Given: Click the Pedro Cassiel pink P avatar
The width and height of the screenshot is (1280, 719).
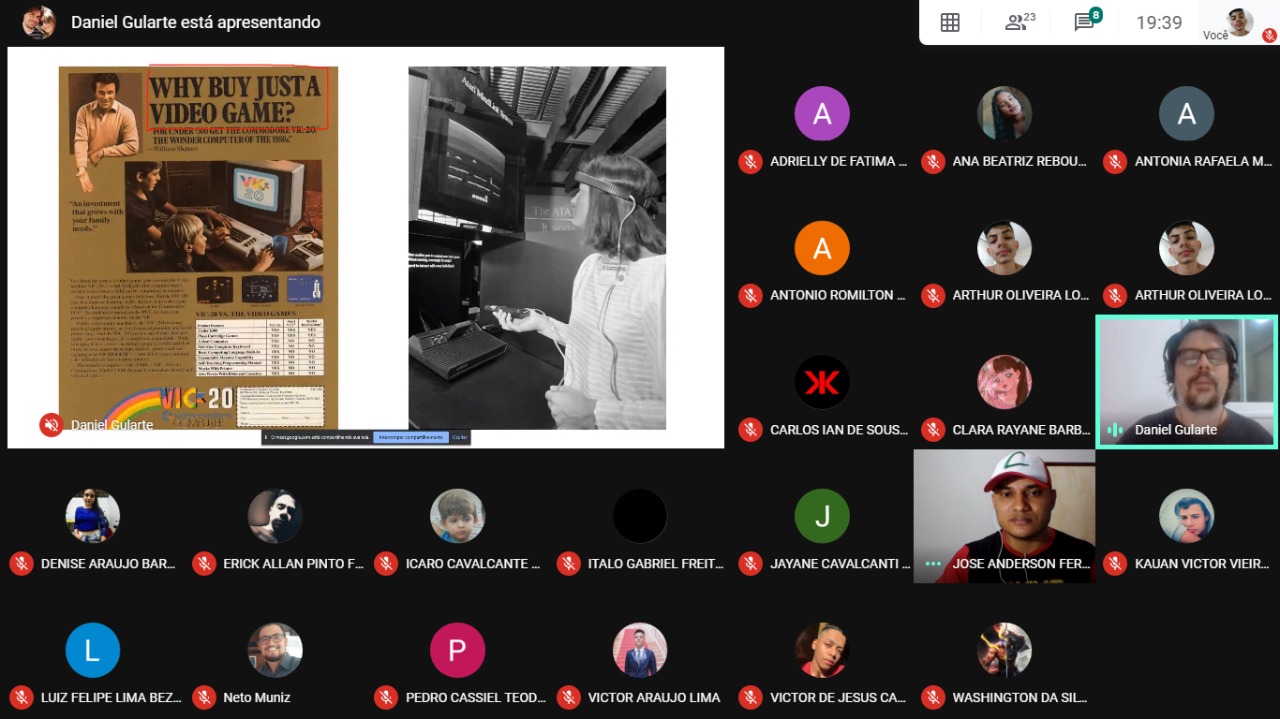Looking at the screenshot, I should click(457, 650).
